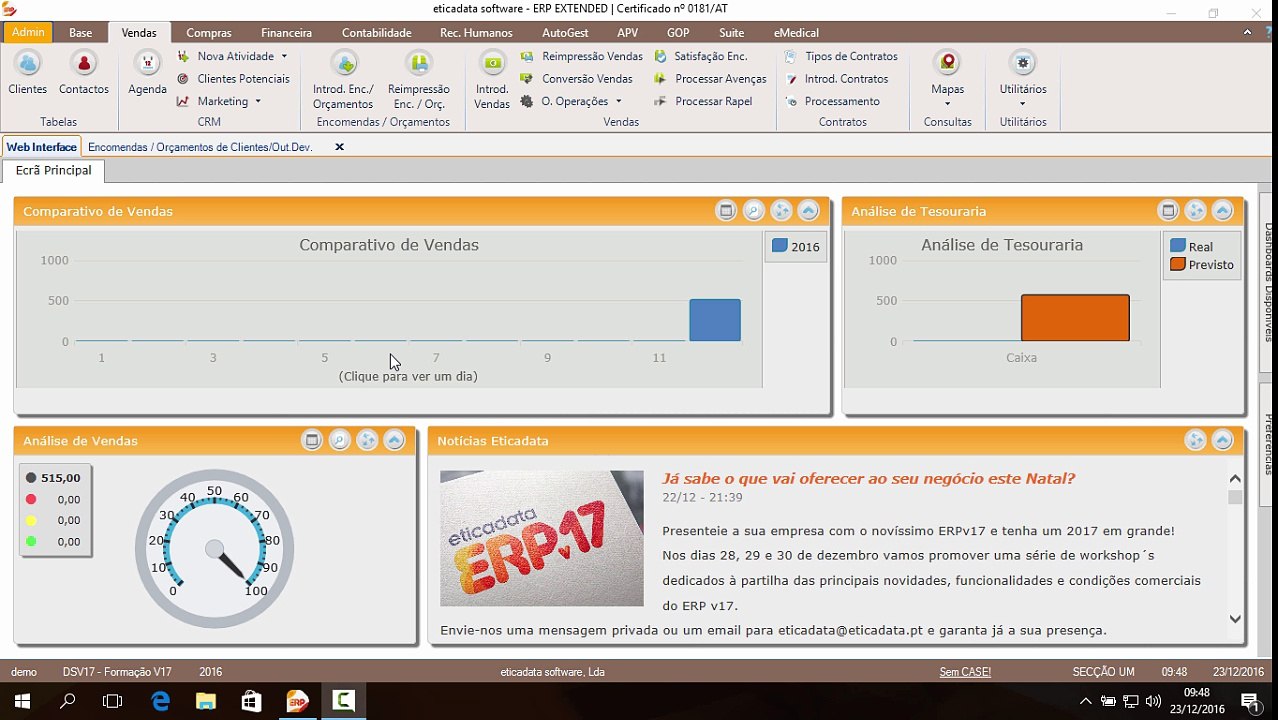Switch to the AutoGest tab
This screenshot has width=1278, height=720.
(565, 33)
